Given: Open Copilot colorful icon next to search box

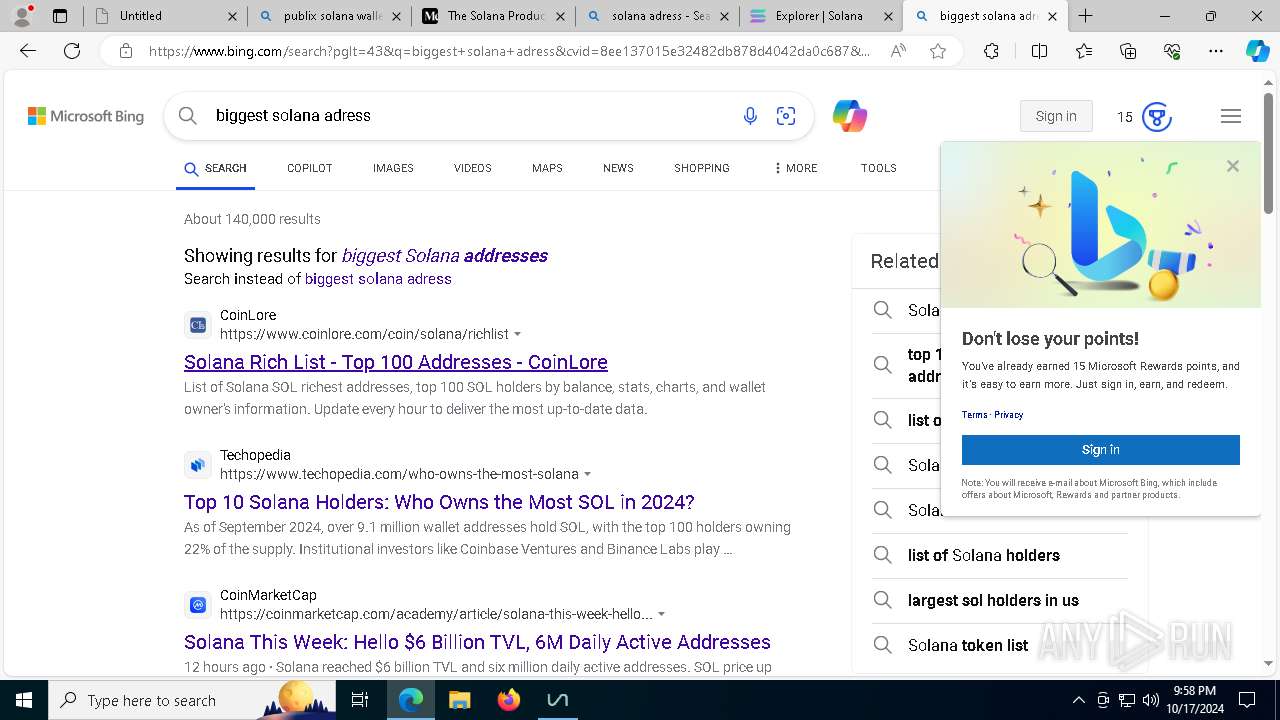Looking at the screenshot, I should tap(850, 116).
